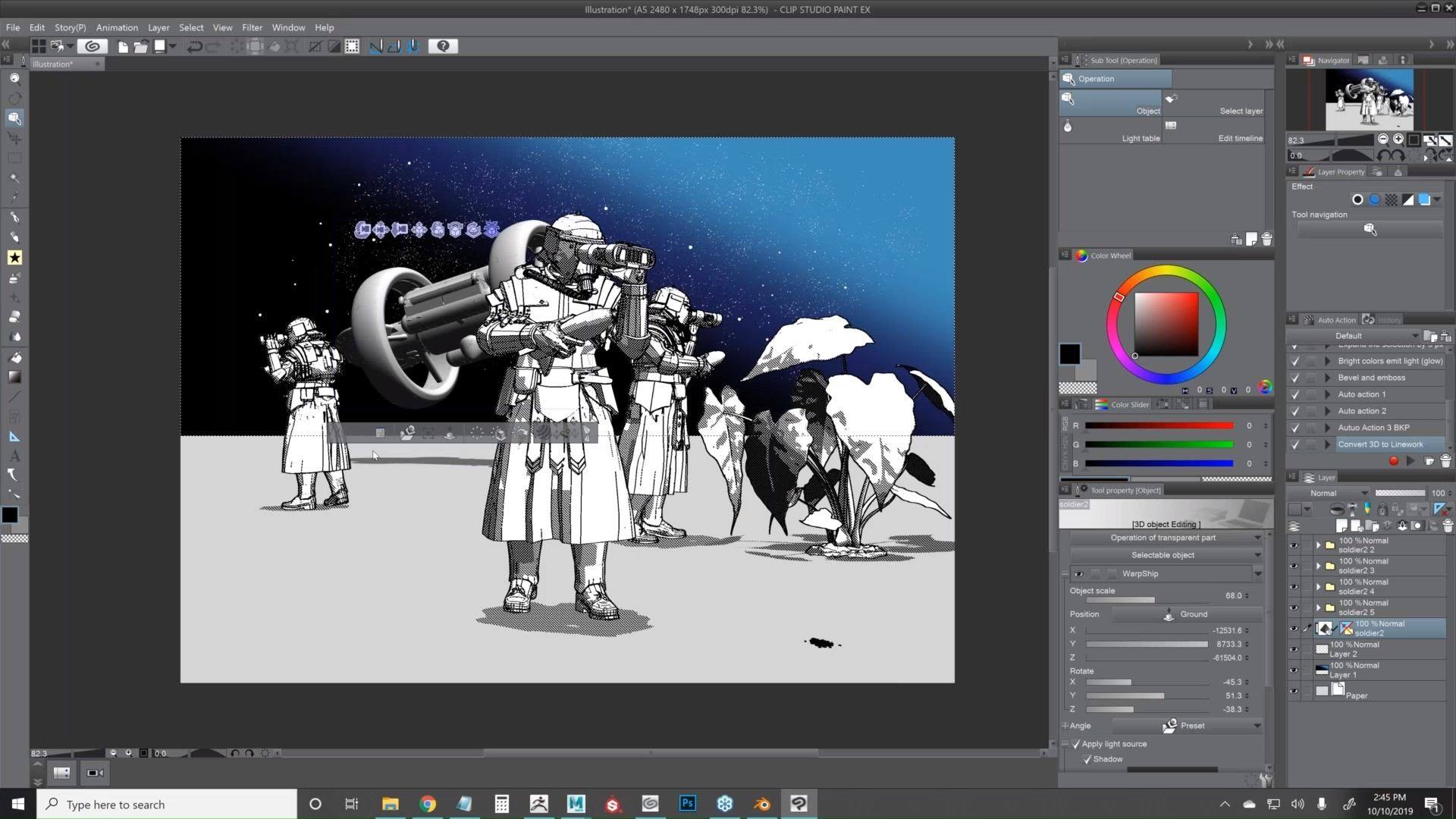Click the Operation sub tool group
Screen dimensions: 1456x819
pyautogui.click(x=1116, y=79)
